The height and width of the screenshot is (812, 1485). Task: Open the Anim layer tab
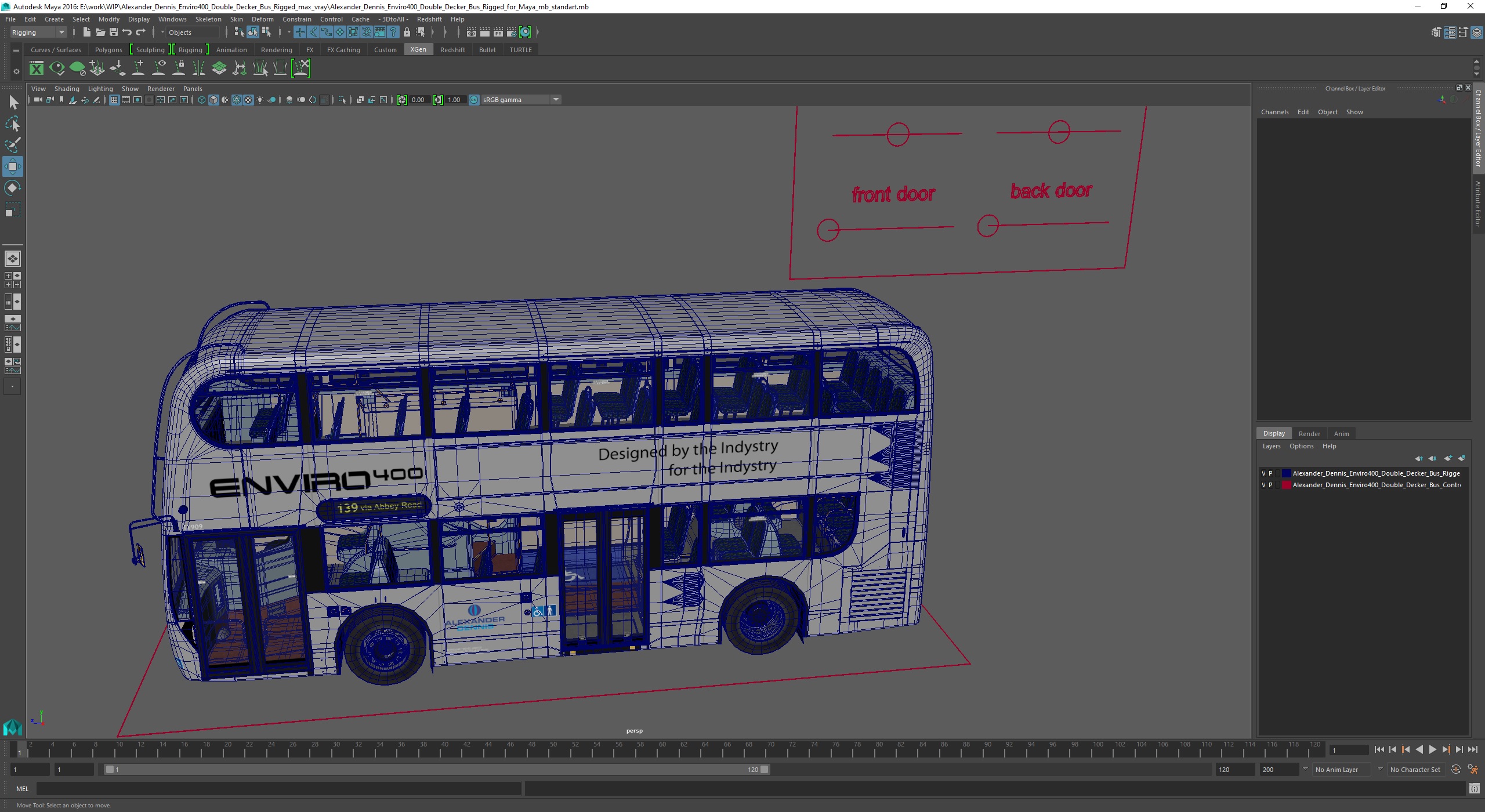coord(1341,434)
